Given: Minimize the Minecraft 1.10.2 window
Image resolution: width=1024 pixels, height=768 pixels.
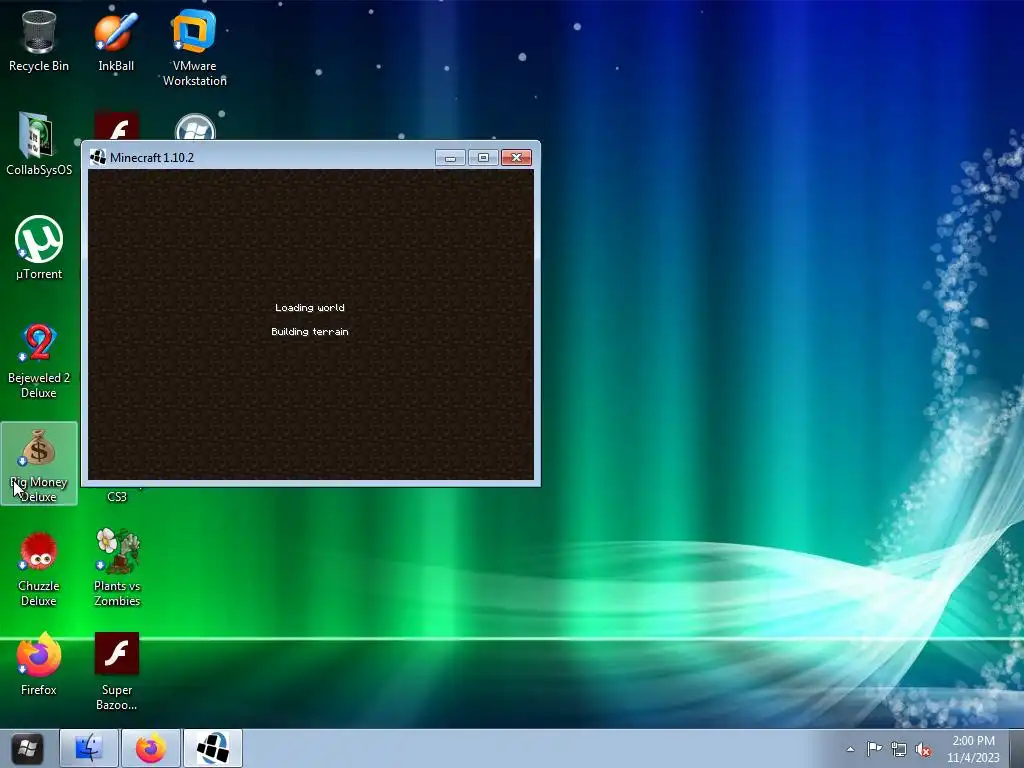Looking at the screenshot, I should [450, 157].
